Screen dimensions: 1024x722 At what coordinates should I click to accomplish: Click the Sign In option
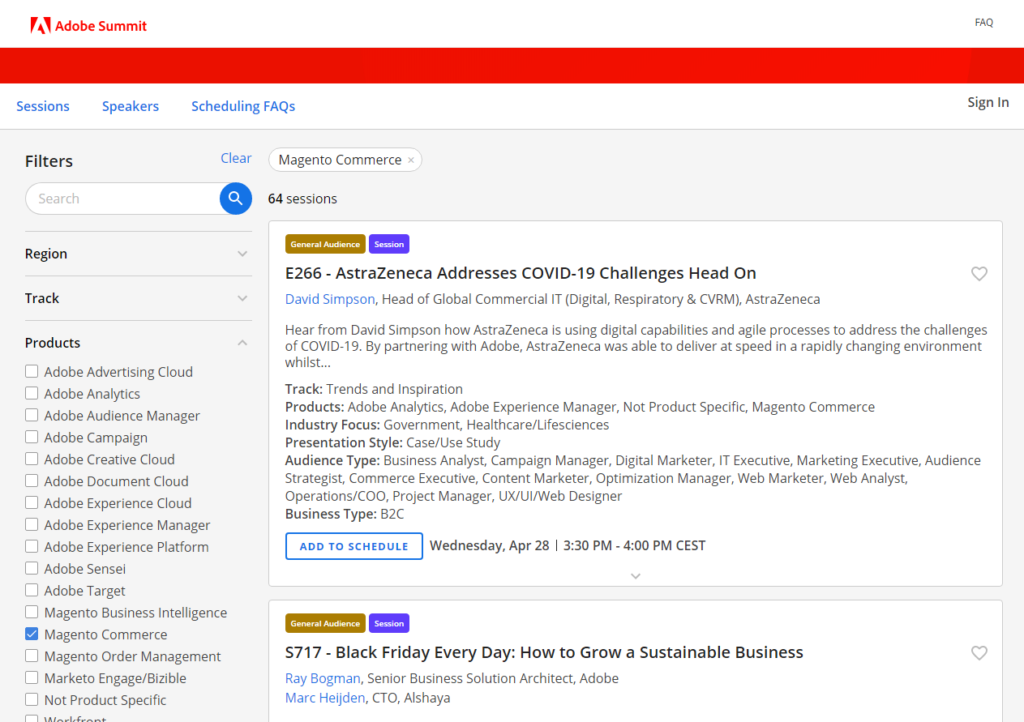987,101
